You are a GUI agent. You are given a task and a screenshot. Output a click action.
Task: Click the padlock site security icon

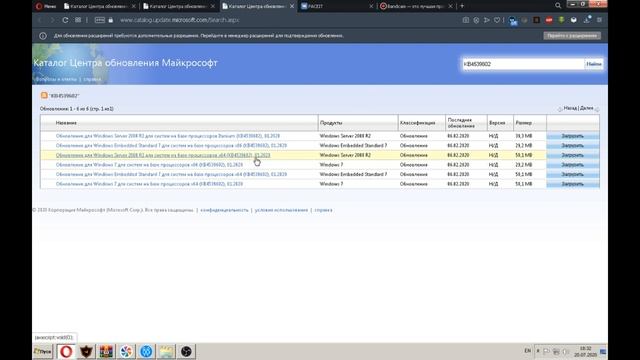tap(111, 20)
